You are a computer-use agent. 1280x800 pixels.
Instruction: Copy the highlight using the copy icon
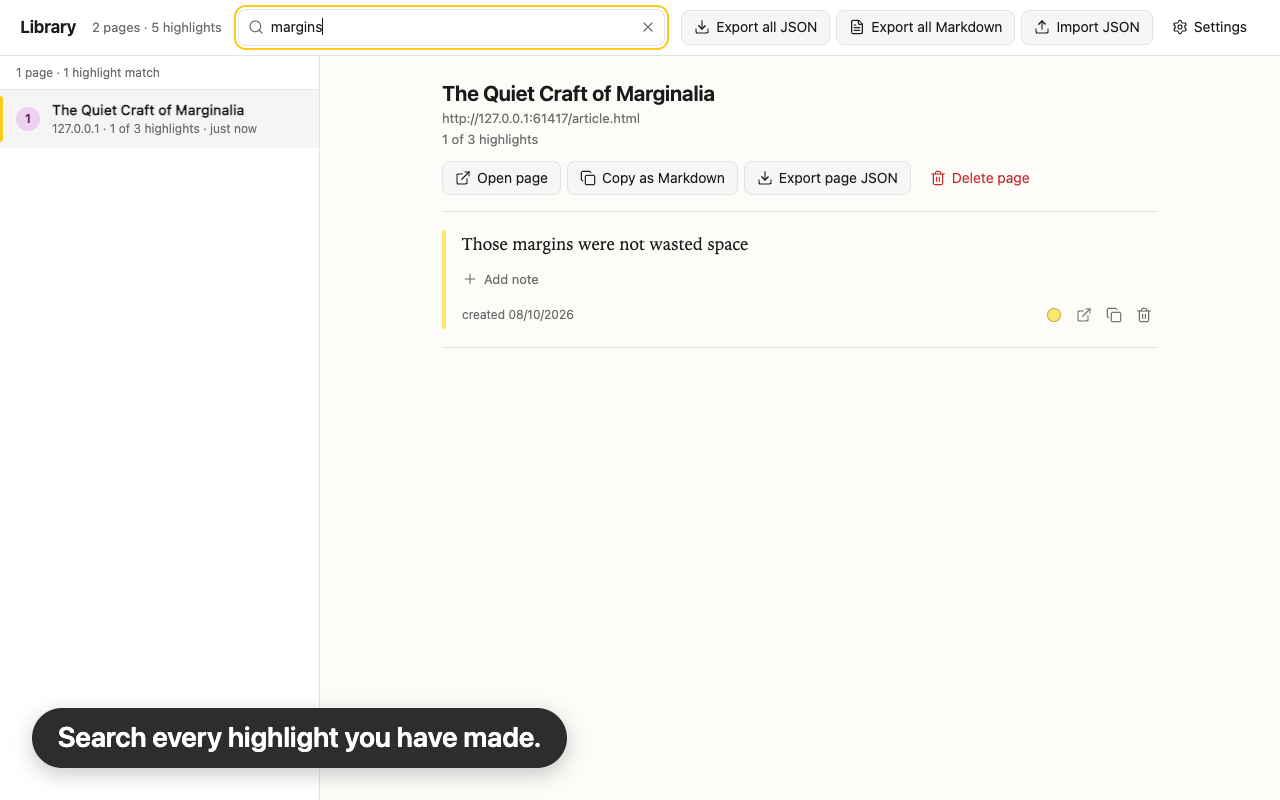point(1114,315)
